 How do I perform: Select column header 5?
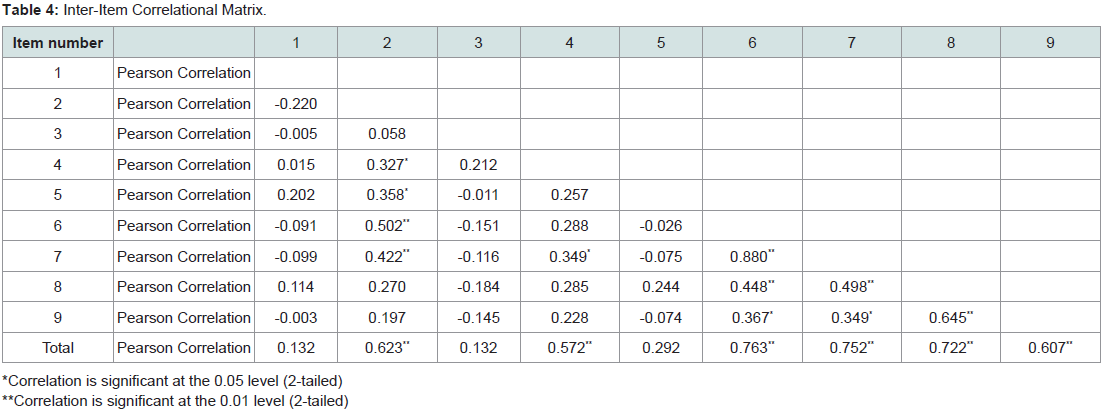661,43
